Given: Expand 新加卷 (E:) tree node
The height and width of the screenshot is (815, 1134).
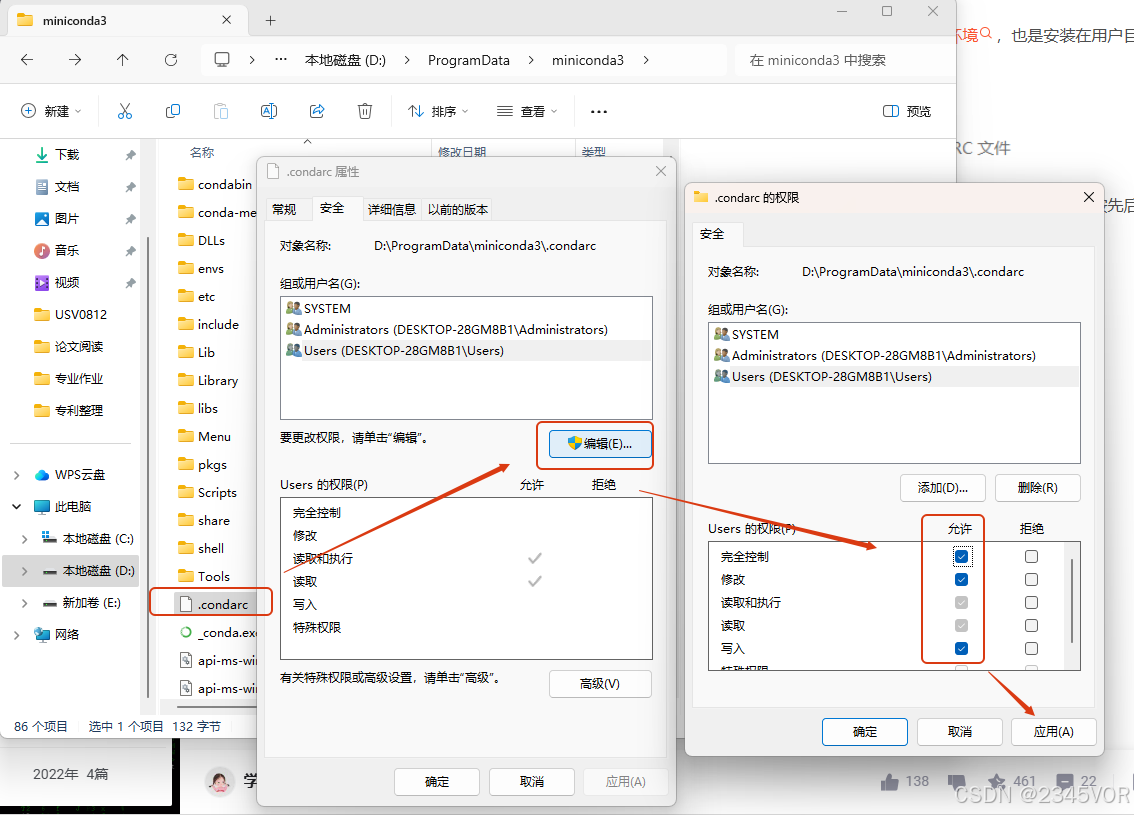Looking at the screenshot, I should click(x=25, y=603).
